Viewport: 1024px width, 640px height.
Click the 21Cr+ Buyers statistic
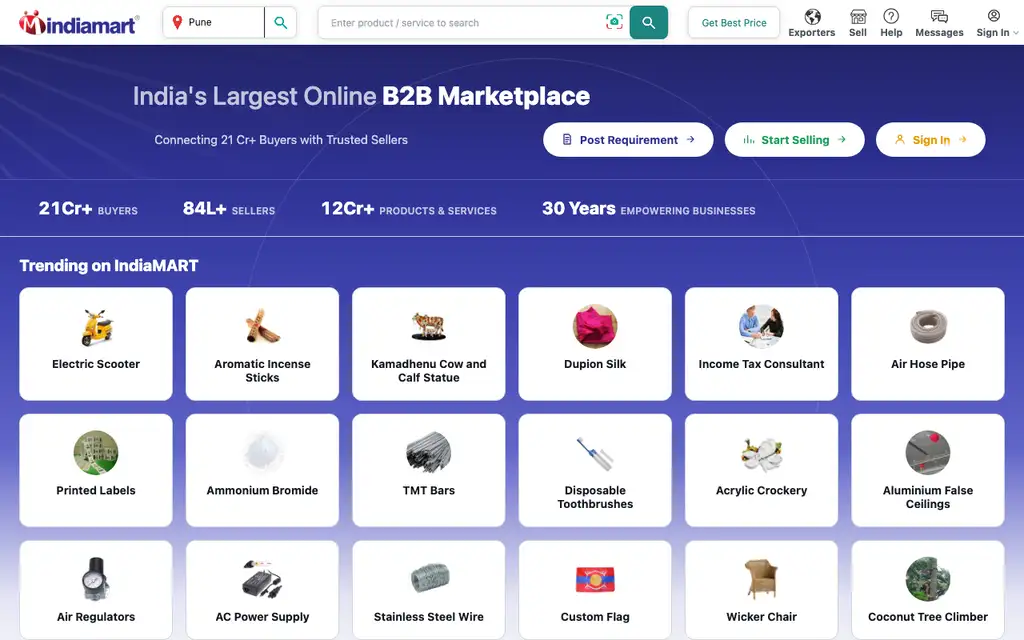point(88,209)
